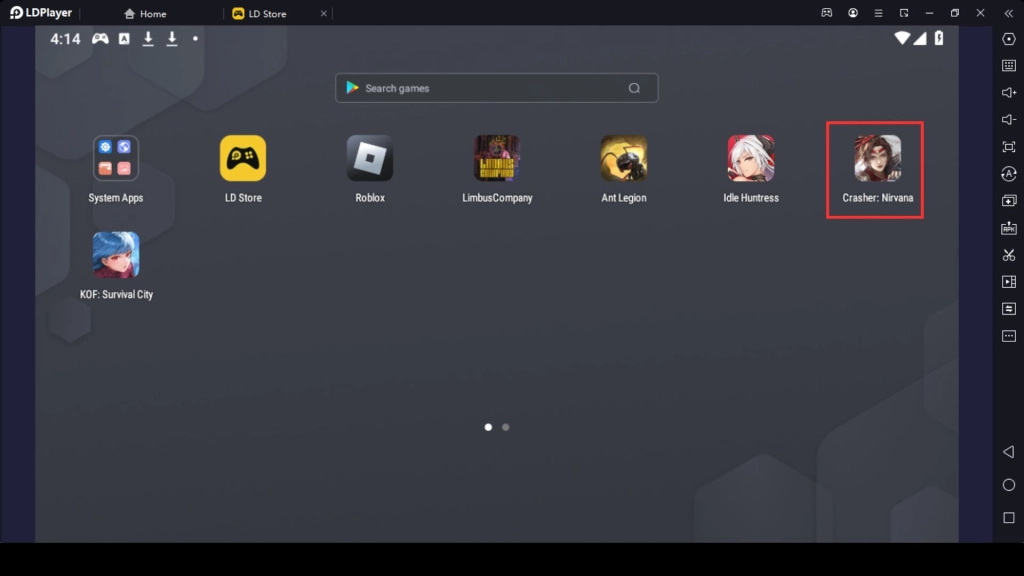Launch the Crasher: Nirvana app

tap(876, 159)
